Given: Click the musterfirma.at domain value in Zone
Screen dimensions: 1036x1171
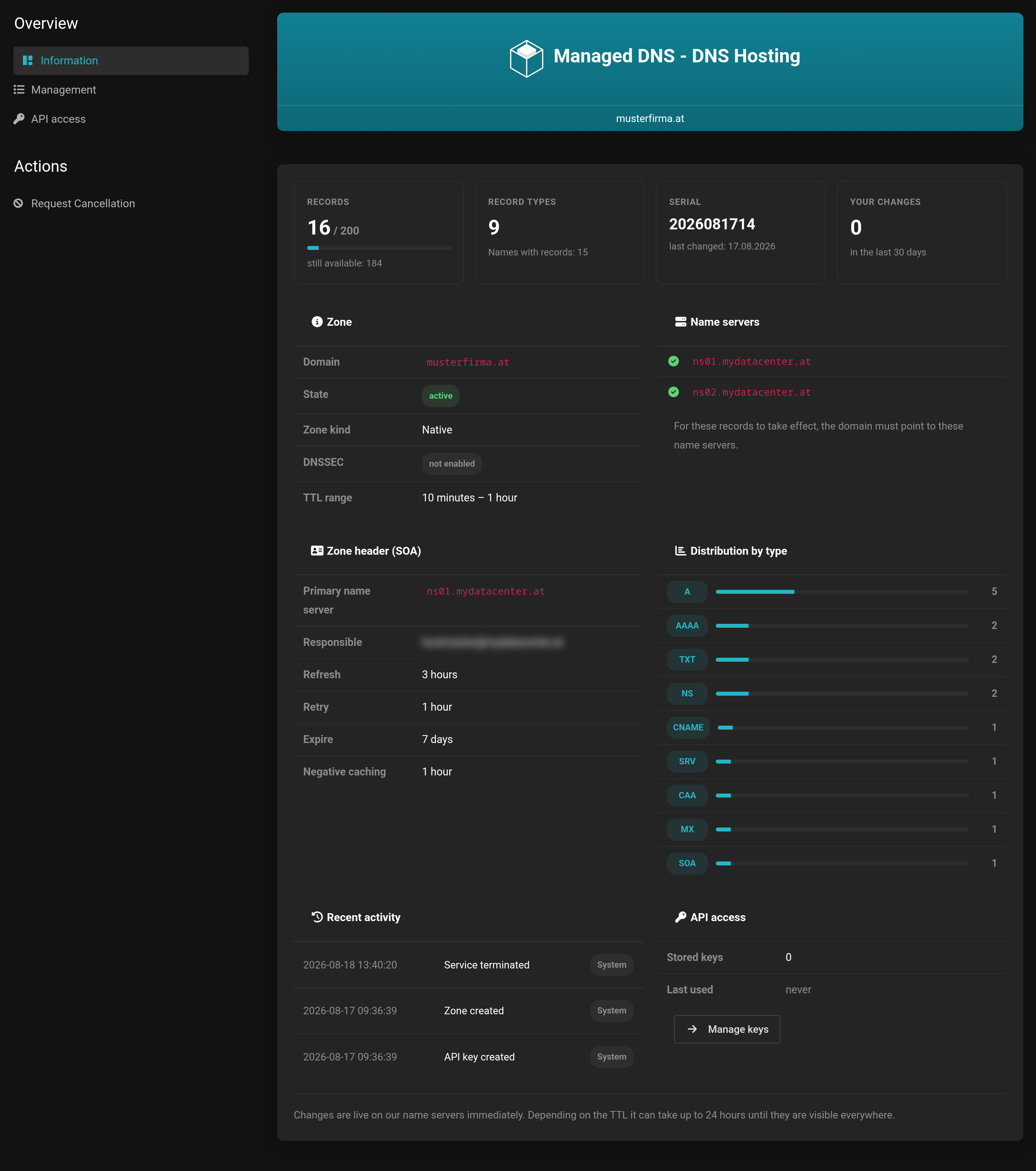Looking at the screenshot, I should [468, 362].
